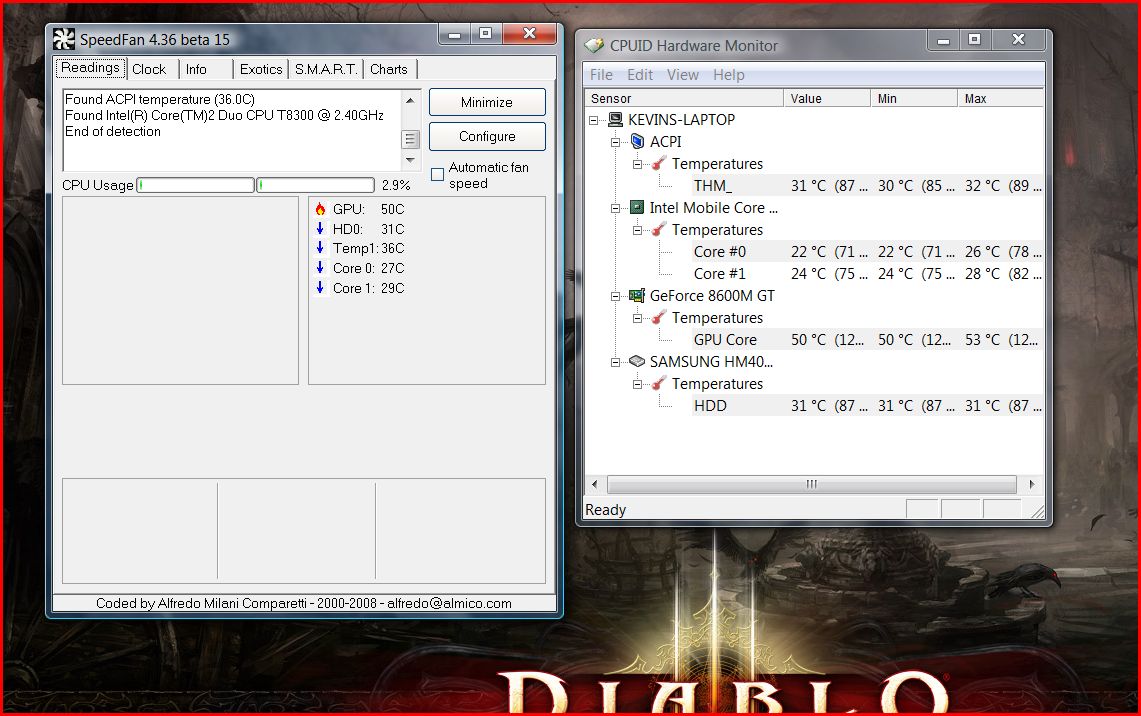Click thermometer icon under ACPI Temperatures
This screenshot has width=1141, height=716.
pos(659,164)
